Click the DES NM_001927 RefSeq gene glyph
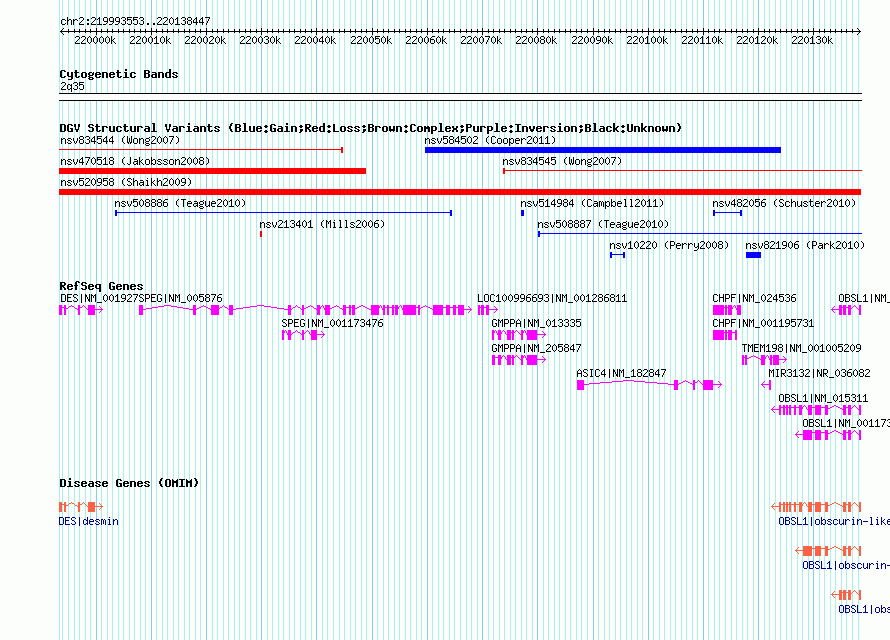Screen dimensions: 890x640 (x=81, y=310)
